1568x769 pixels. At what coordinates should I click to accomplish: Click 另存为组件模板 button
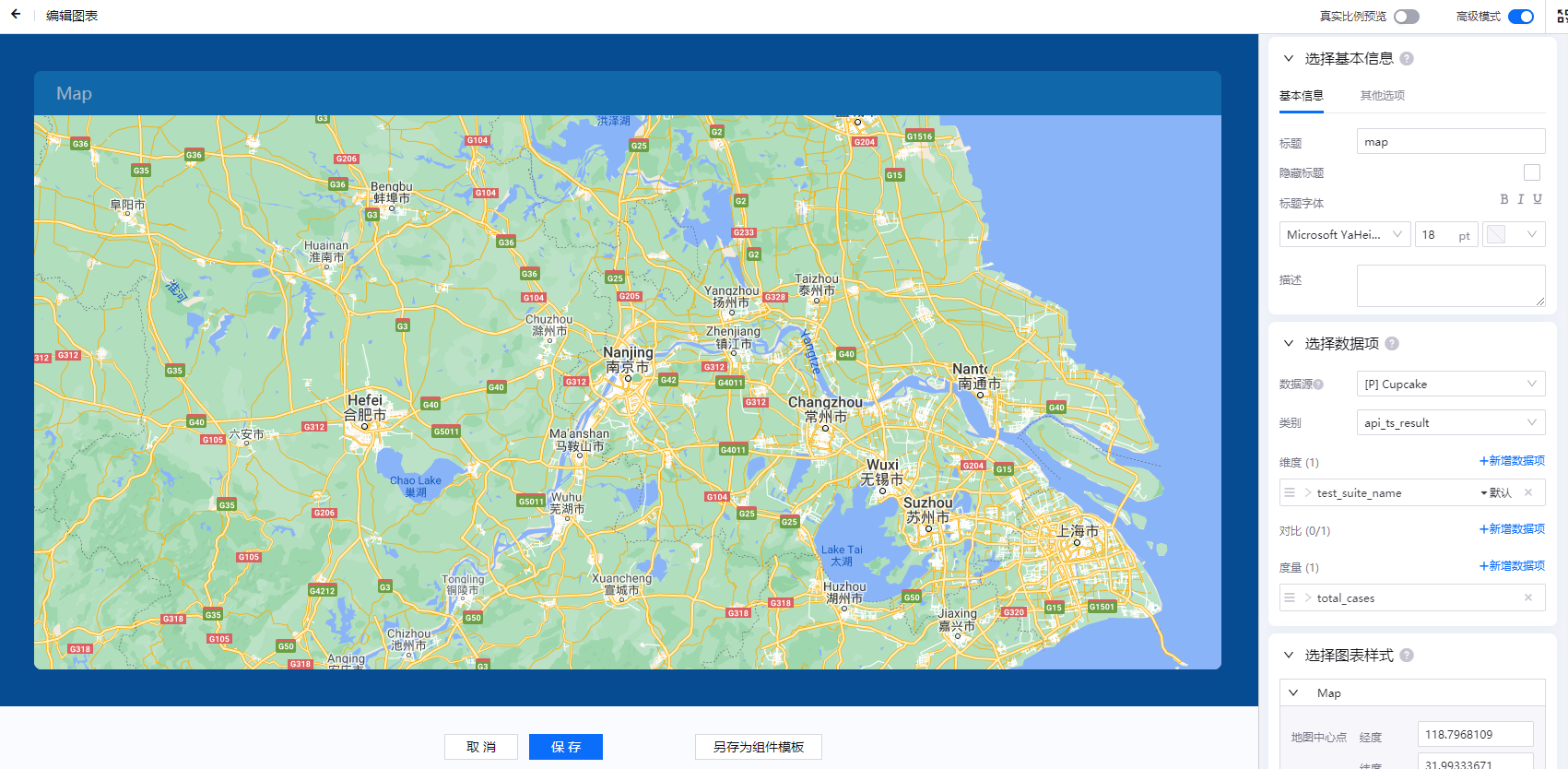point(759,747)
